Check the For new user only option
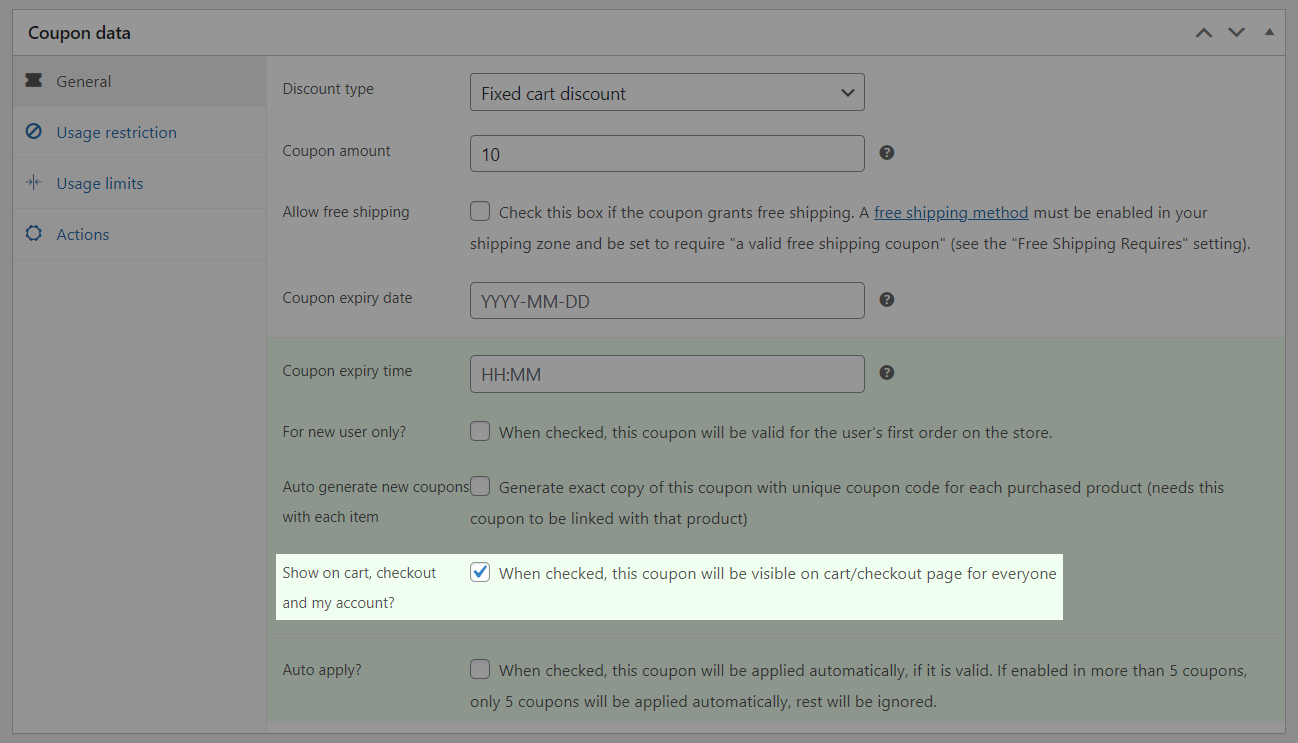 coord(480,431)
